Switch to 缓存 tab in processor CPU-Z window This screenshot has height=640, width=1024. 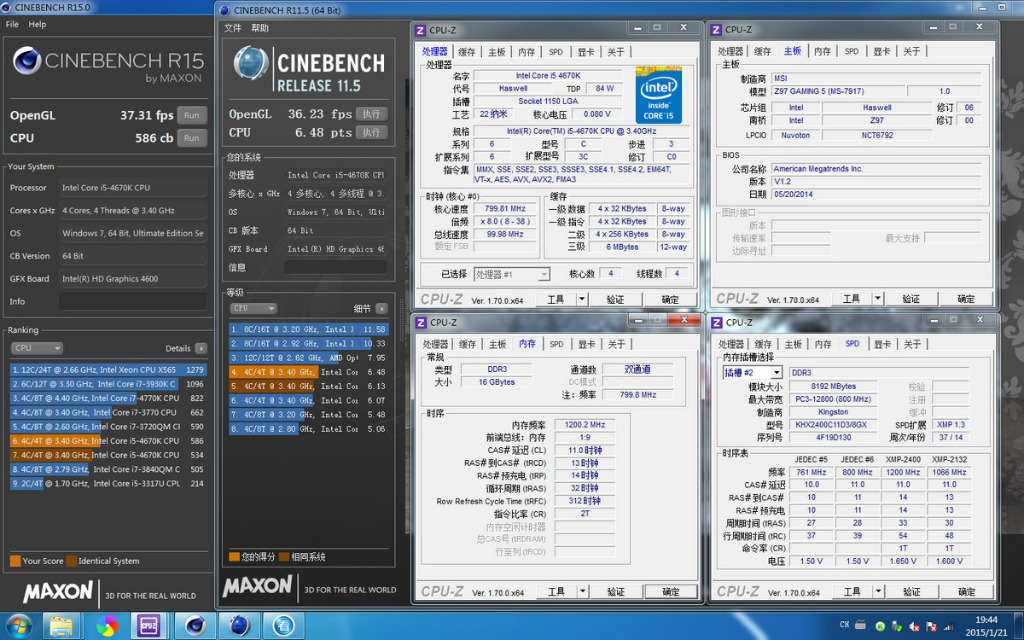click(x=466, y=52)
